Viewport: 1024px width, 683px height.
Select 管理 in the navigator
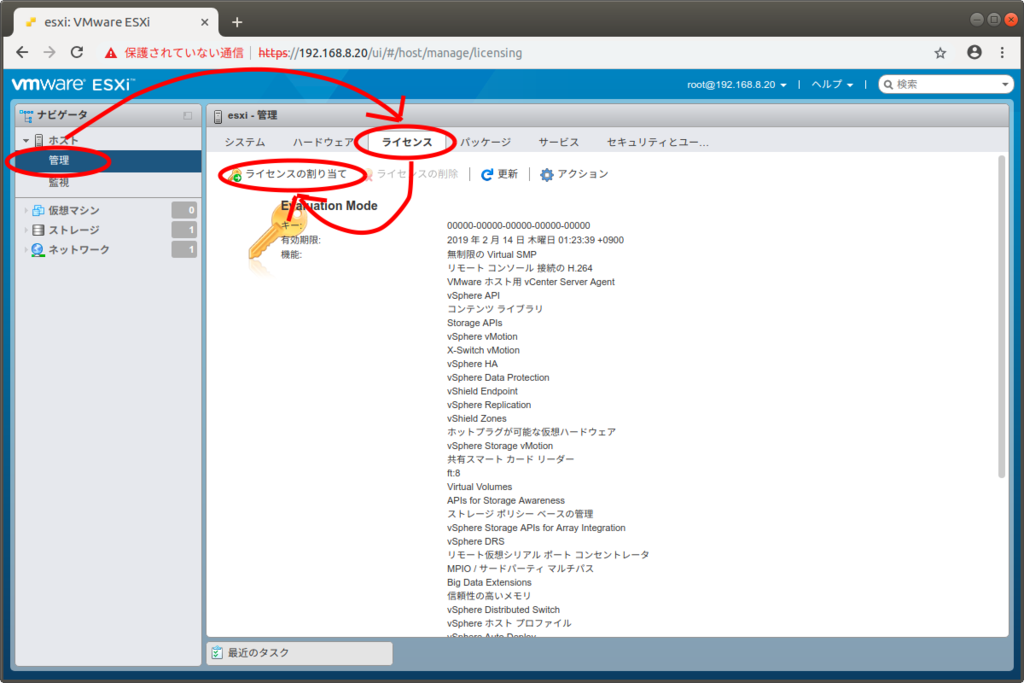pos(59,161)
